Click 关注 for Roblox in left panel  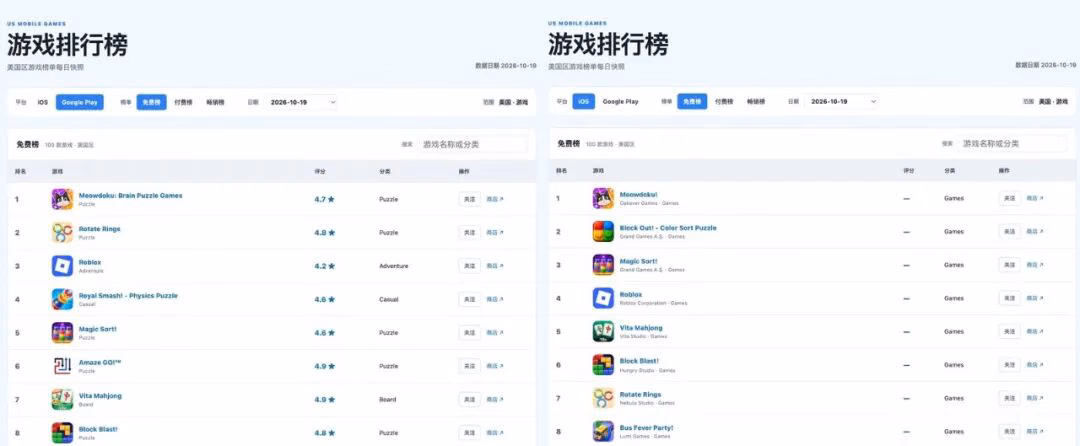tap(470, 266)
